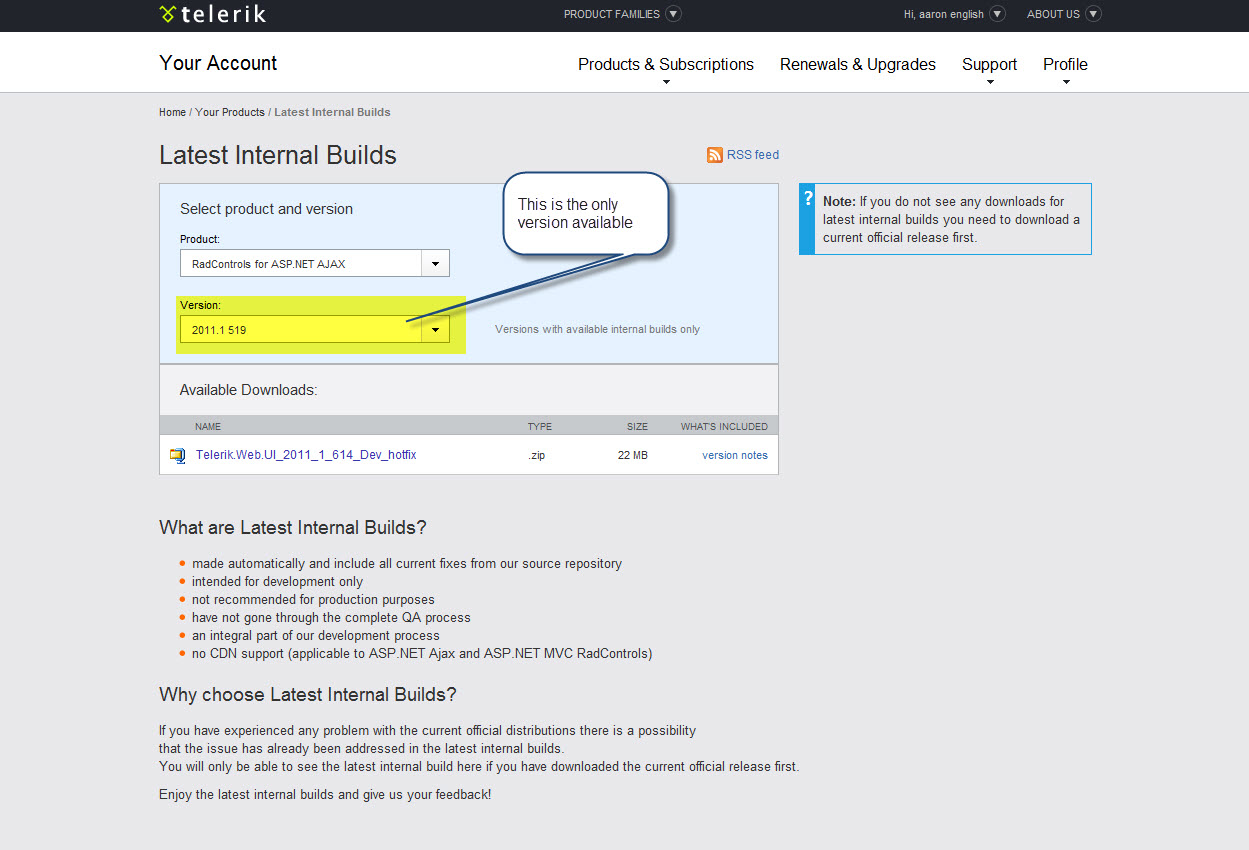Click Hi, aaron english greeting

[x=943, y=14]
